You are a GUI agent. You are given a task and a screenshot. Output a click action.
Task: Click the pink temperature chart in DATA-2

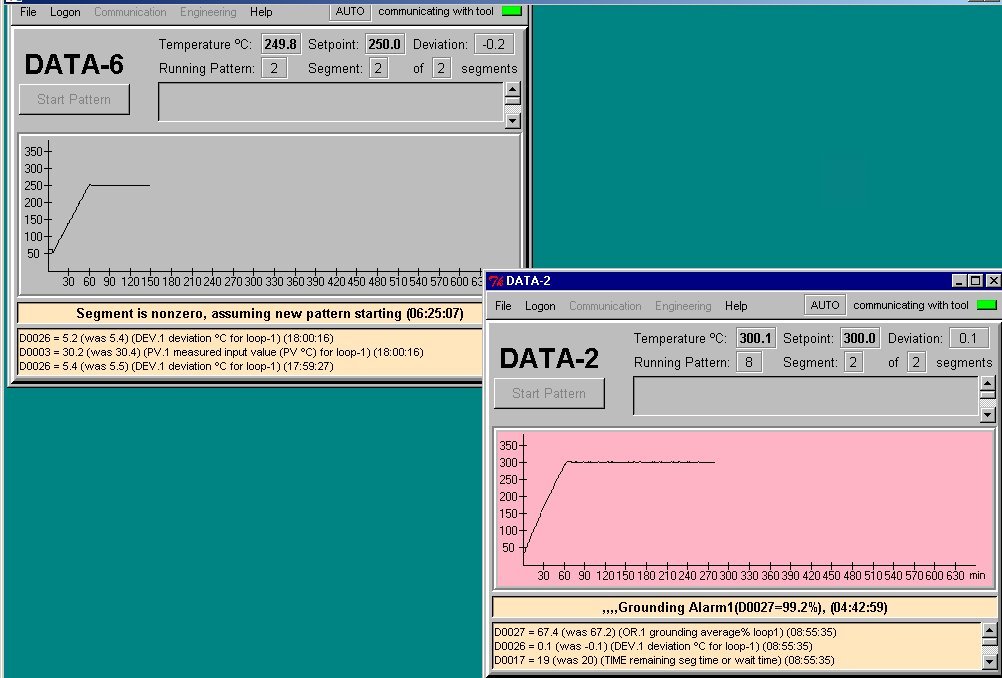click(744, 509)
